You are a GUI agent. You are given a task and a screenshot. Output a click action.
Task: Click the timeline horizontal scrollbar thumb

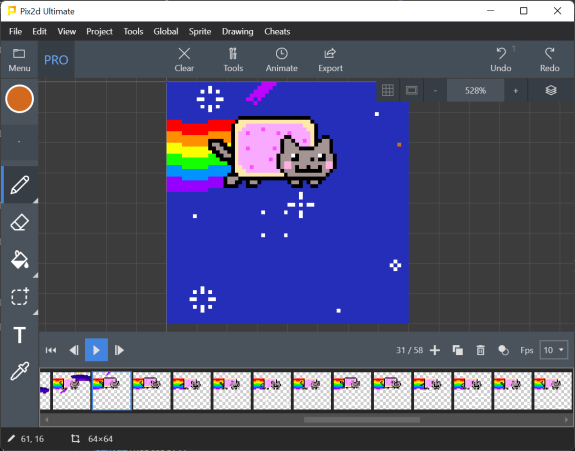coord(362,419)
